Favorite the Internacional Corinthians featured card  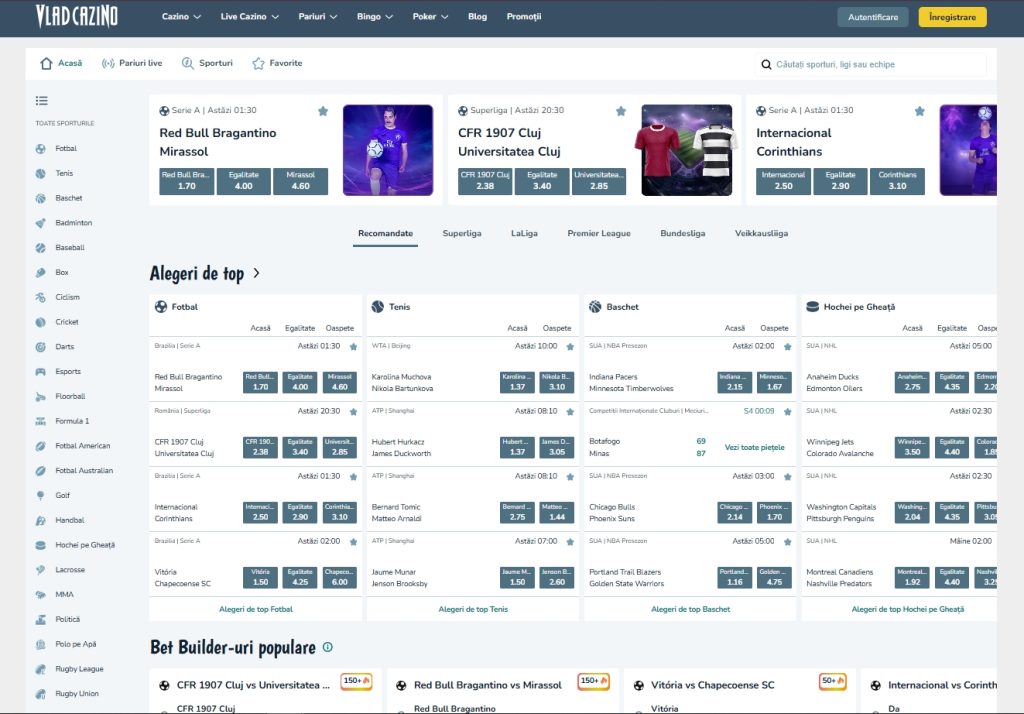[920, 111]
